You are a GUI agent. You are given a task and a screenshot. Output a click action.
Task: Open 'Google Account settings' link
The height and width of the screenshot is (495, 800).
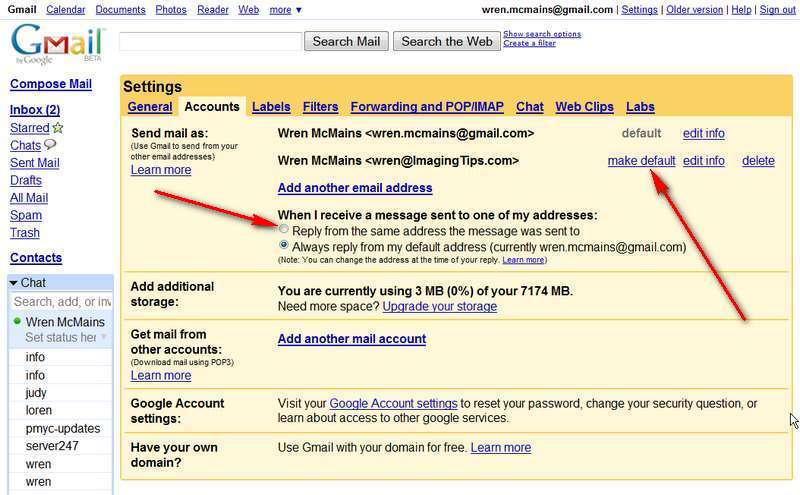click(393, 403)
